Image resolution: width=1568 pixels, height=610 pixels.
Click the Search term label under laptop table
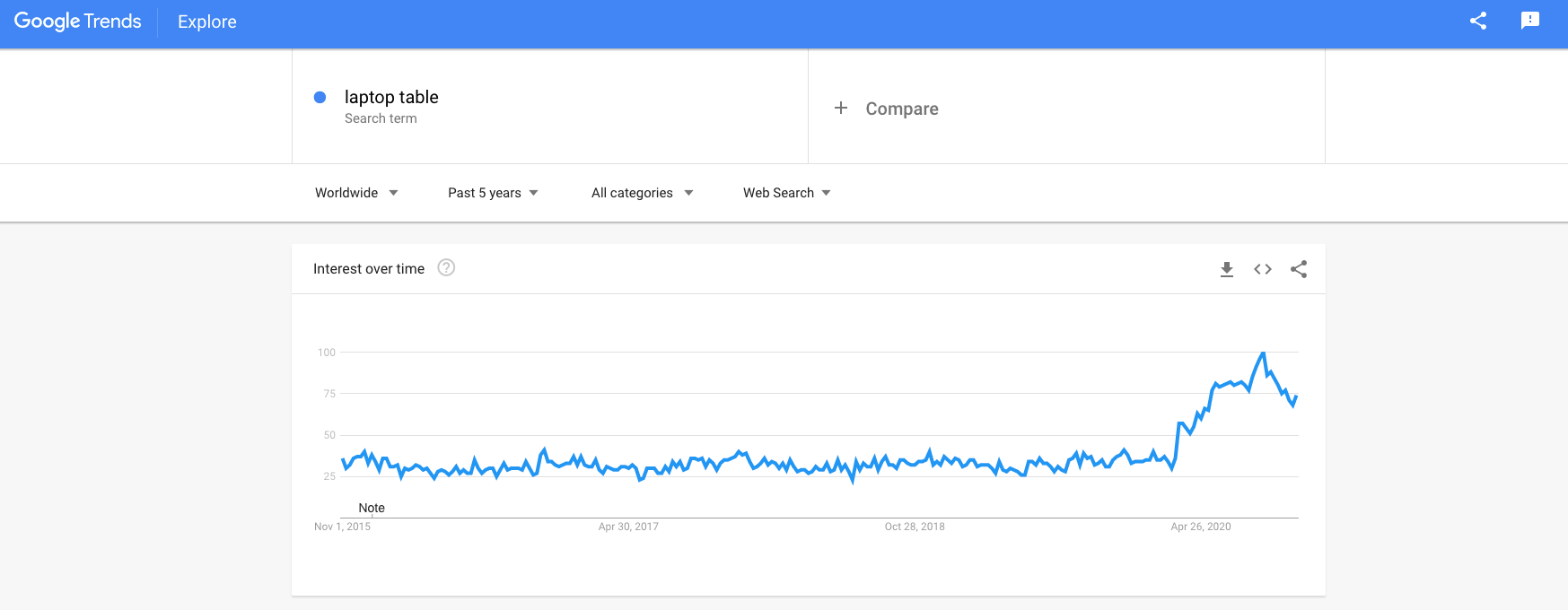pyautogui.click(x=380, y=118)
